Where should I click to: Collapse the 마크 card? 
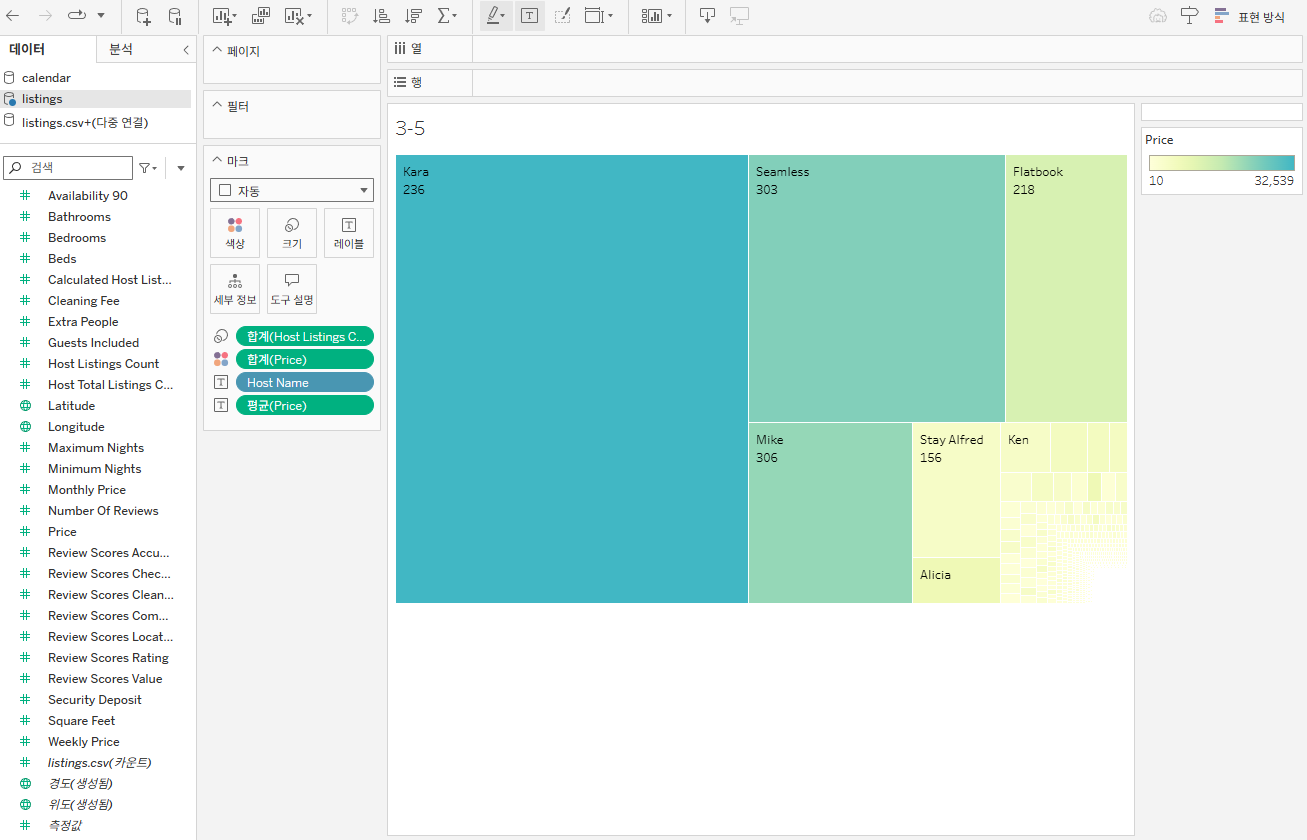point(217,161)
